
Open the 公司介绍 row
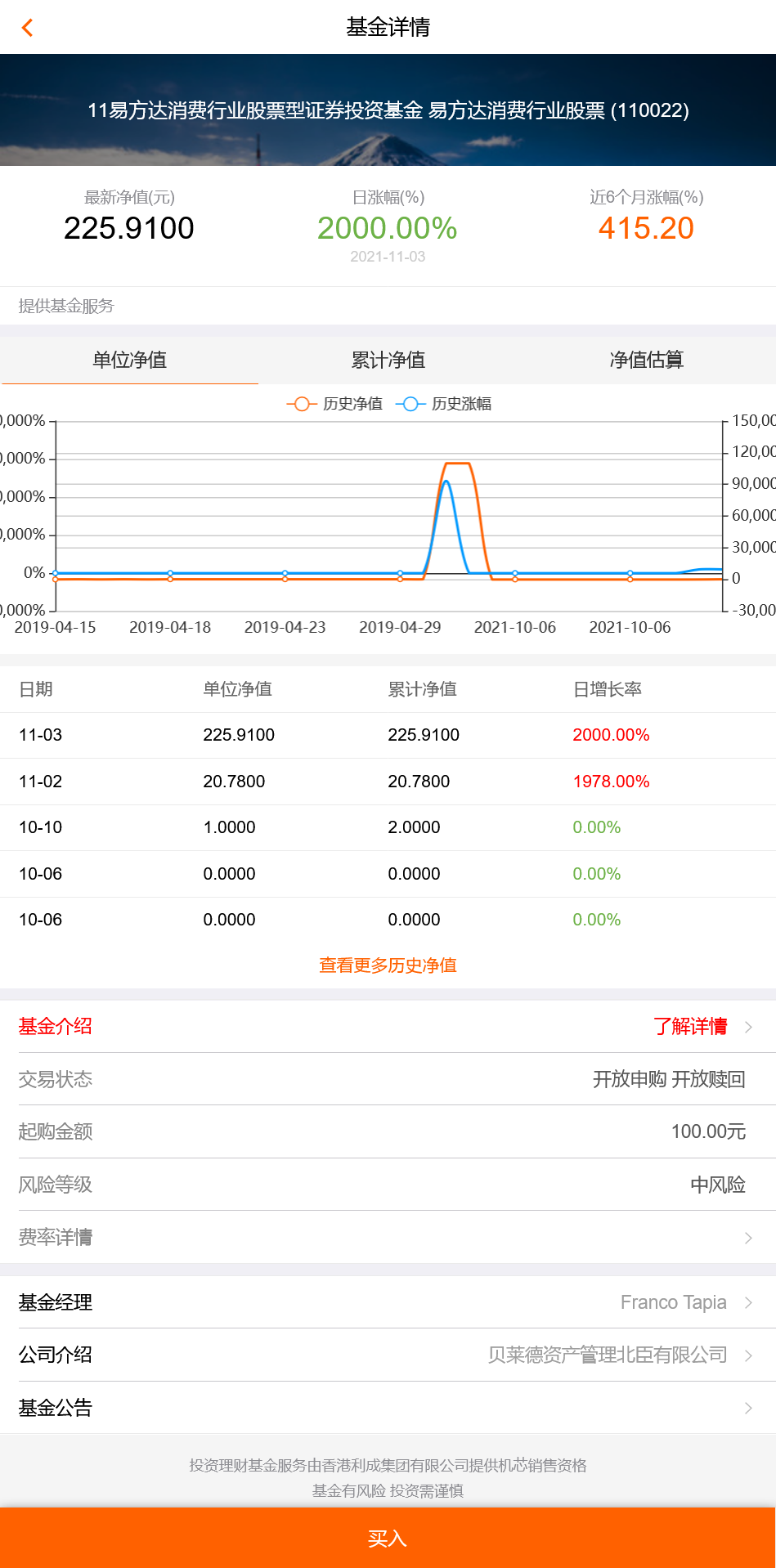[x=388, y=1355]
